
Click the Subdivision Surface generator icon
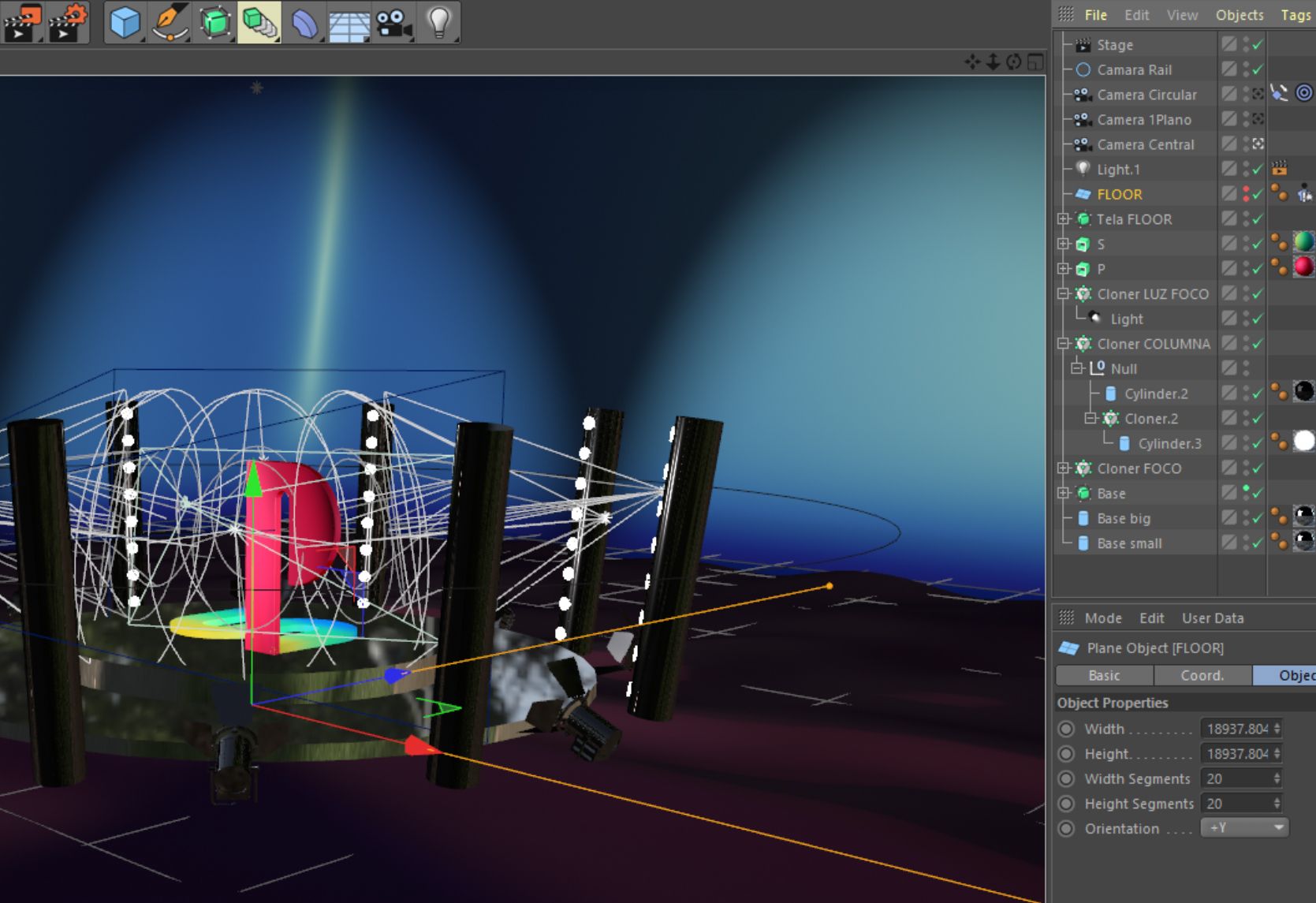pyautogui.click(x=214, y=22)
